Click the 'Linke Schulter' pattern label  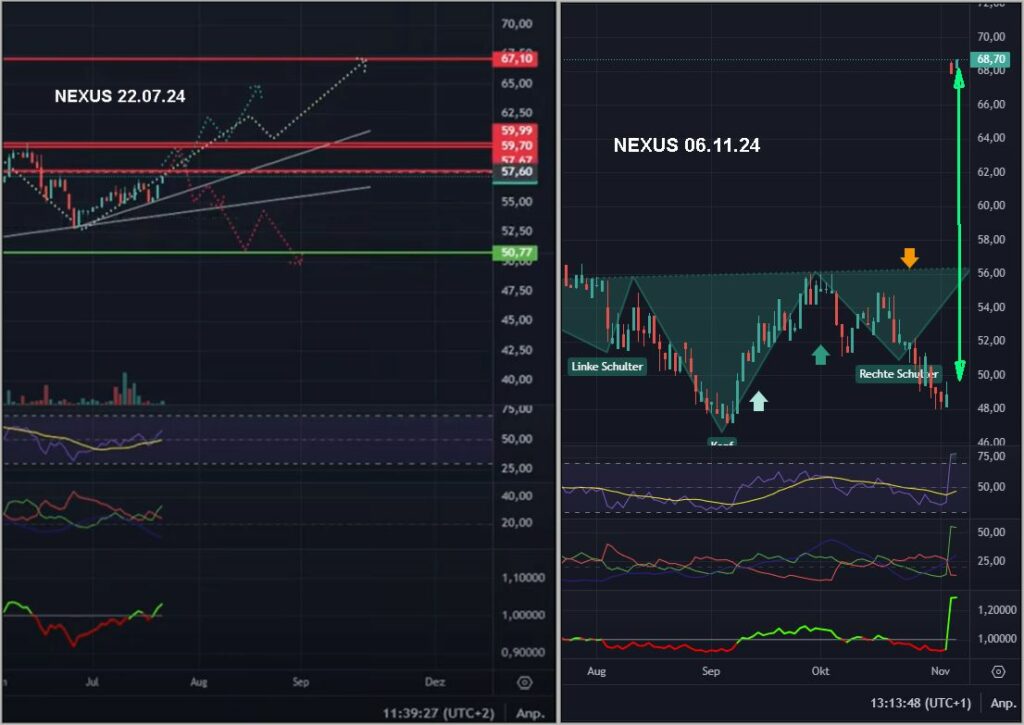[x=607, y=367]
